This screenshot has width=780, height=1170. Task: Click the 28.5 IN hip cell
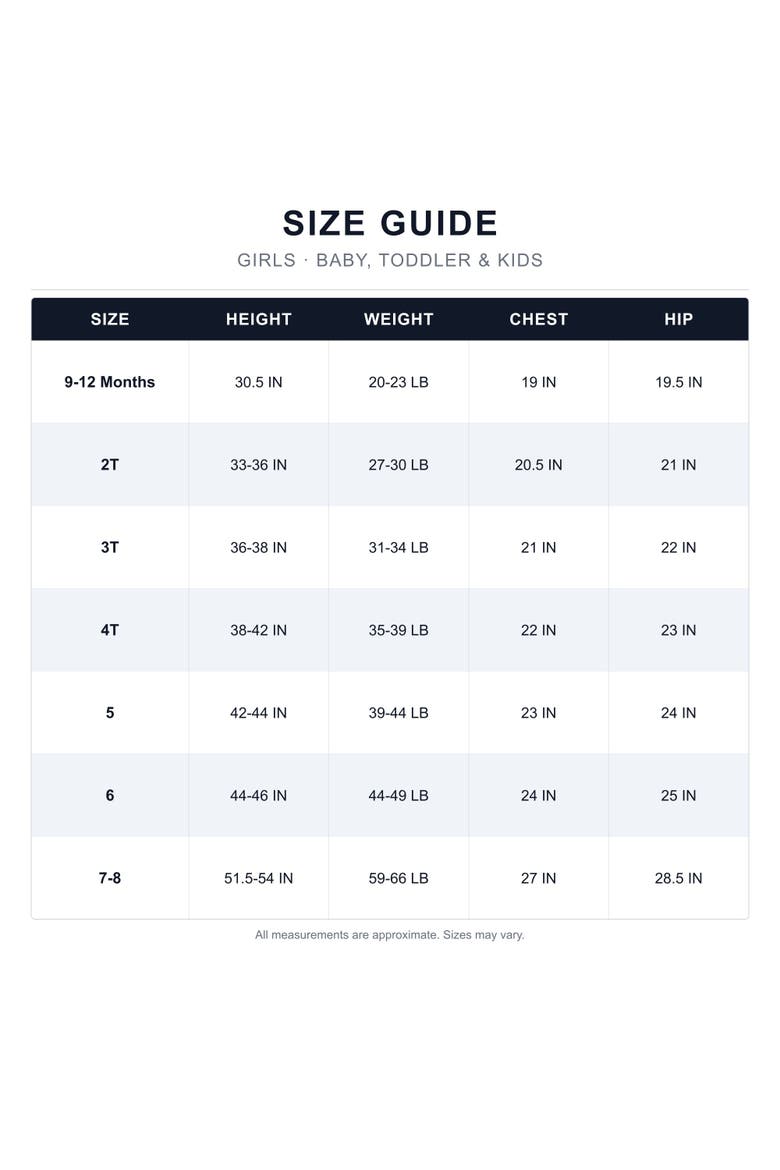coord(678,878)
